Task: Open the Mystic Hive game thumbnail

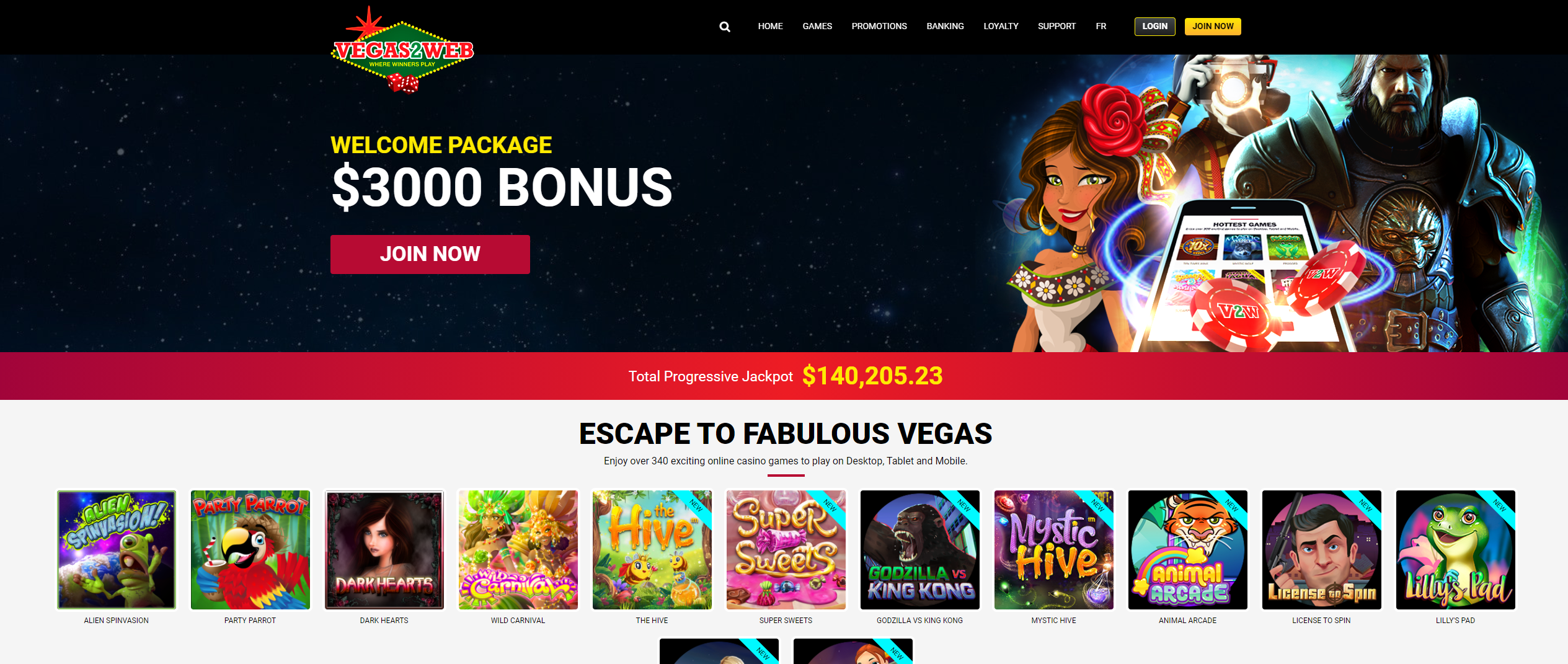Action: 1054,550
